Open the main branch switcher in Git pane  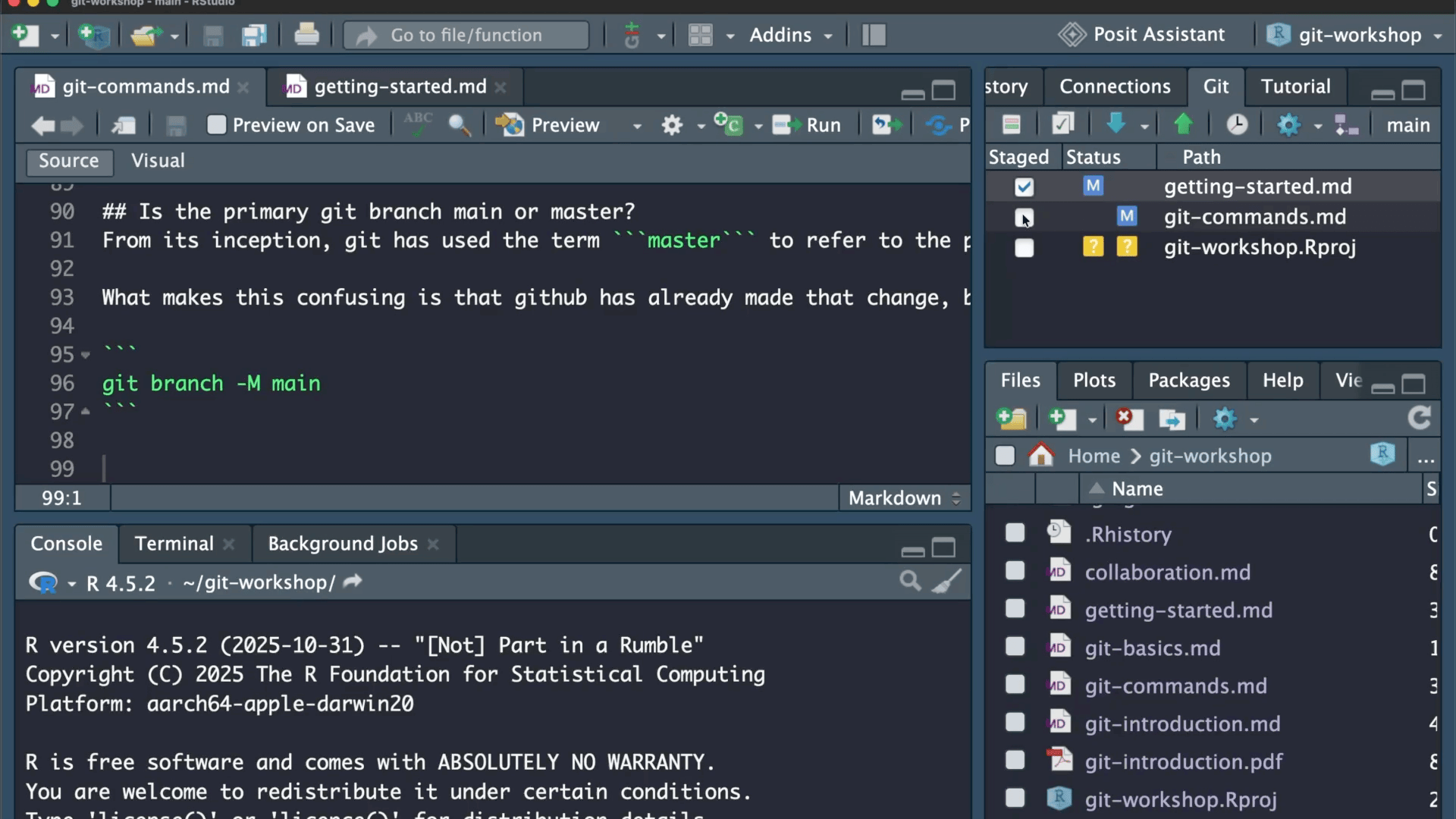(1408, 125)
